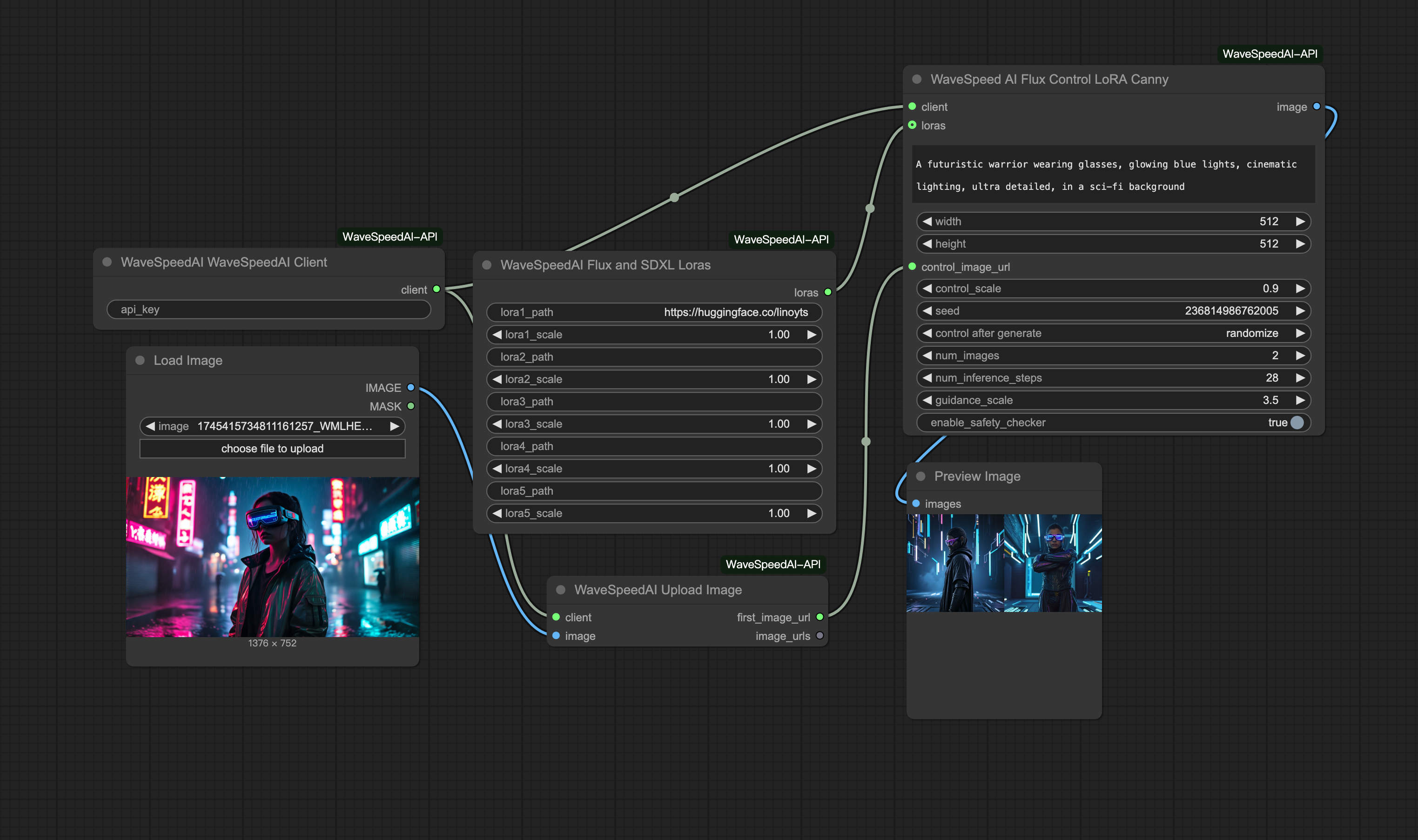Click the images input port on Preview Image
This screenshot has height=840, width=1418.
click(x=916, y=503)
